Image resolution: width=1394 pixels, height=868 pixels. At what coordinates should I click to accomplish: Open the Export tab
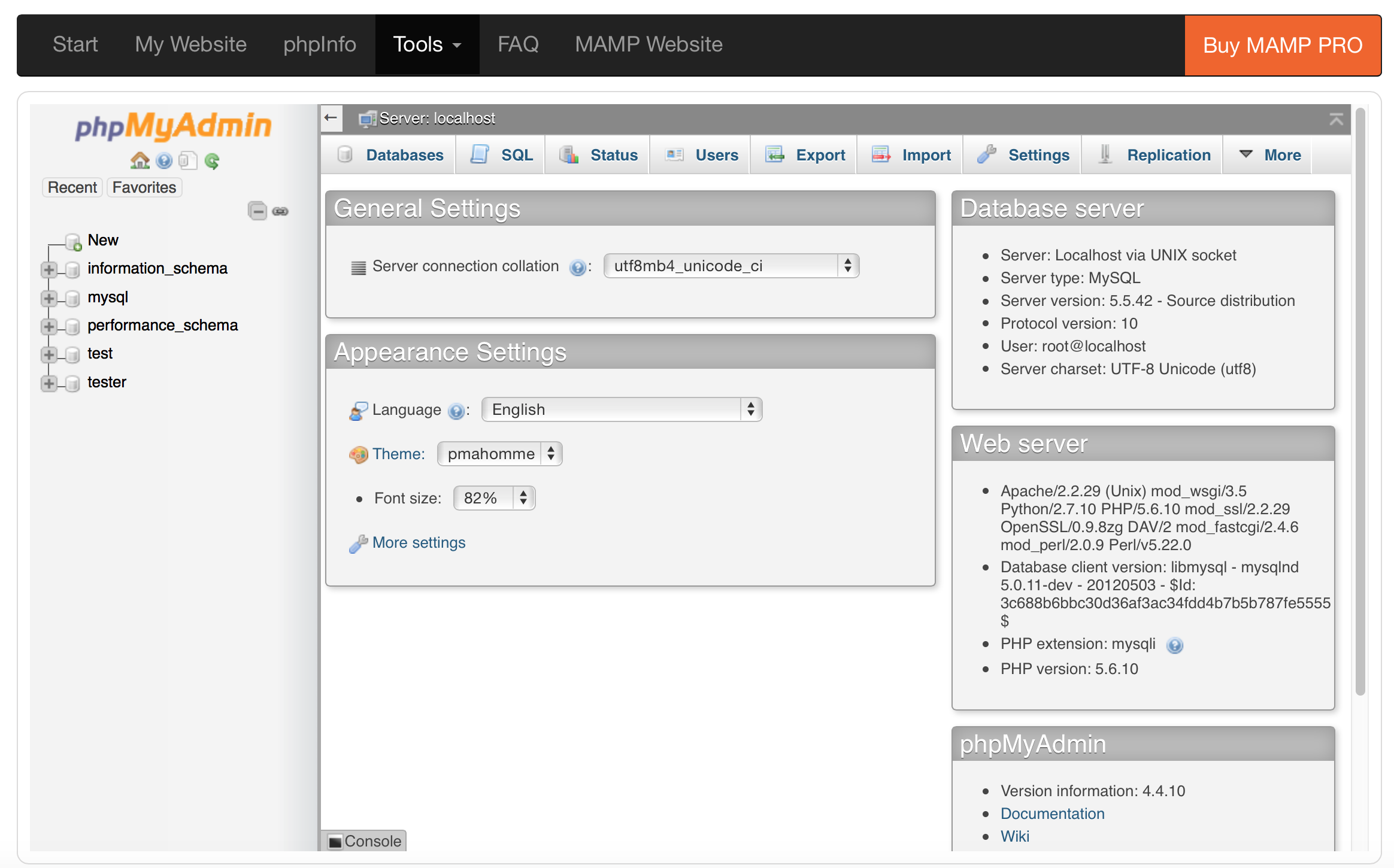point(805,155)
